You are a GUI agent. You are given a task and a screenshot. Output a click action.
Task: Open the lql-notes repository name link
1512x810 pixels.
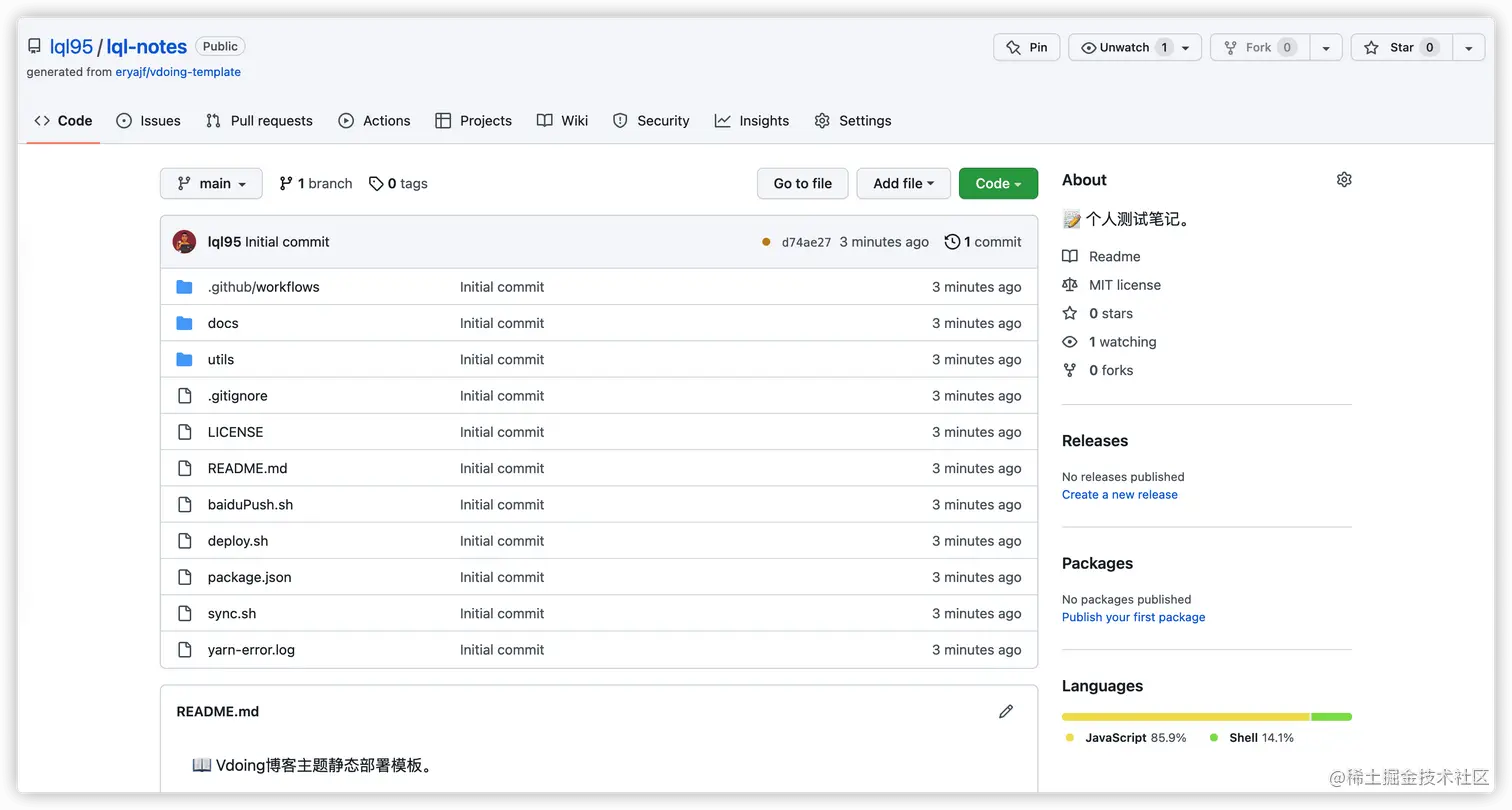click(x=146, y=47)
